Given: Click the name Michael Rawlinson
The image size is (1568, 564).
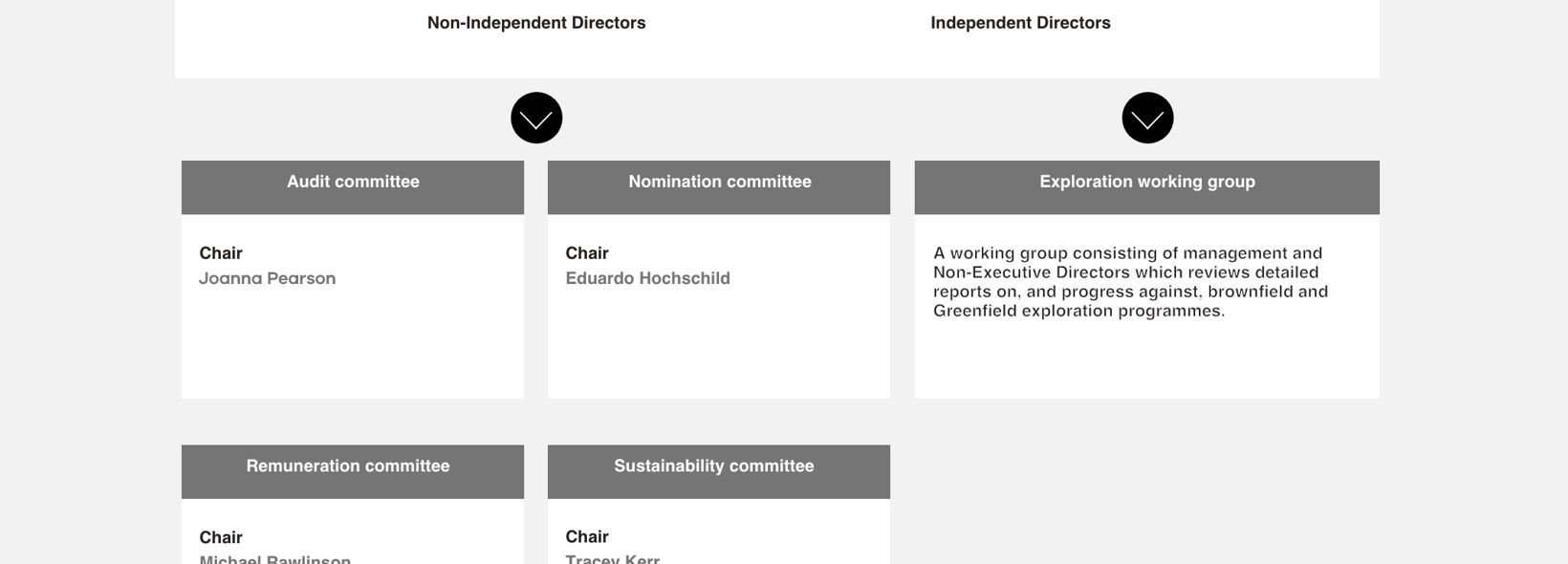Looking at the screenshot, I should 275,558.
